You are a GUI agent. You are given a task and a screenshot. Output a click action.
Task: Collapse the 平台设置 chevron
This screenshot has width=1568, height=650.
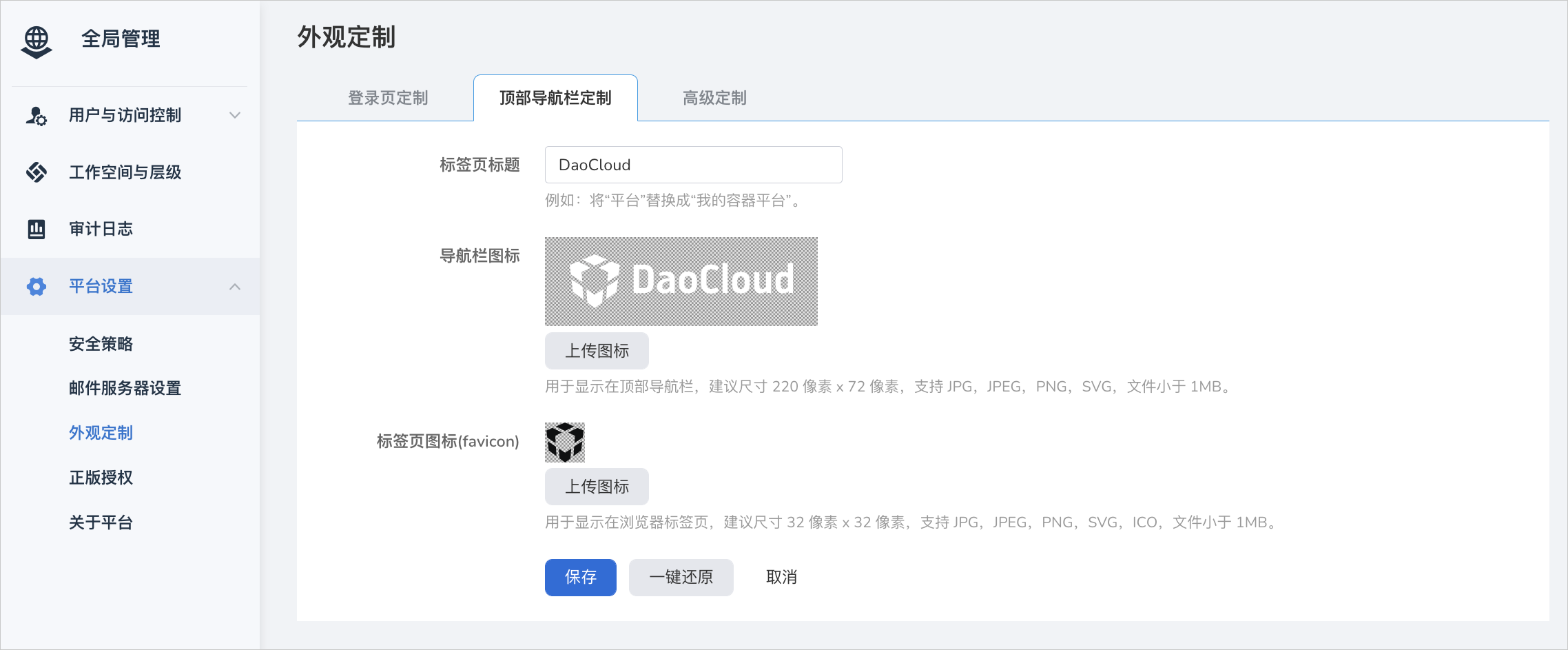235,286
